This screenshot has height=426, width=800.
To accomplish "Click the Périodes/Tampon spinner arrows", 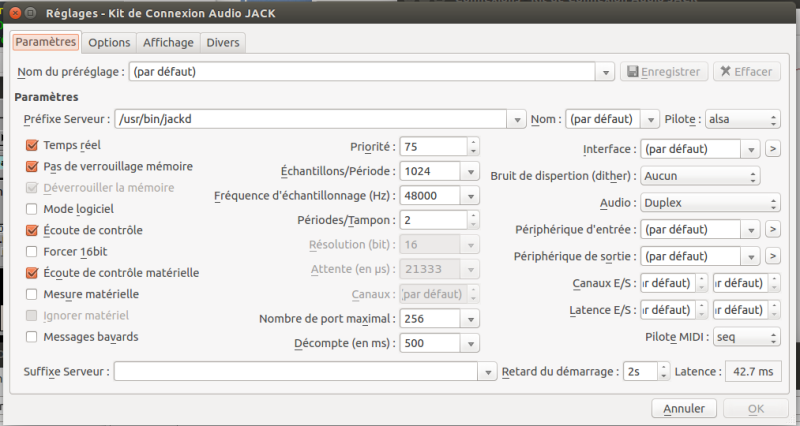I will point(473,220).
